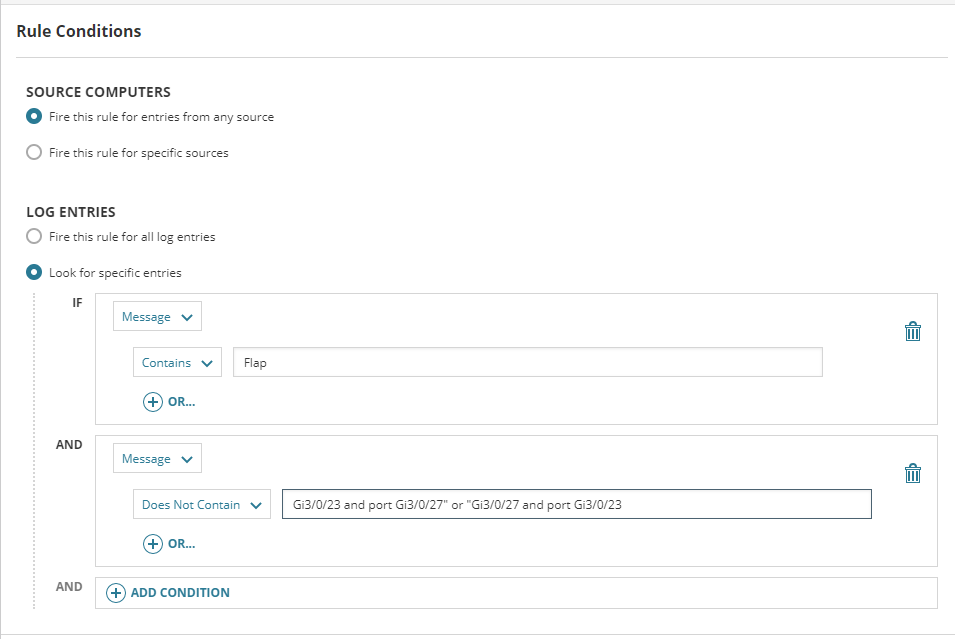Open the Message dropdown in the AND condition
The height and width of the screenshot is (639, 955).
click(157, 459)
